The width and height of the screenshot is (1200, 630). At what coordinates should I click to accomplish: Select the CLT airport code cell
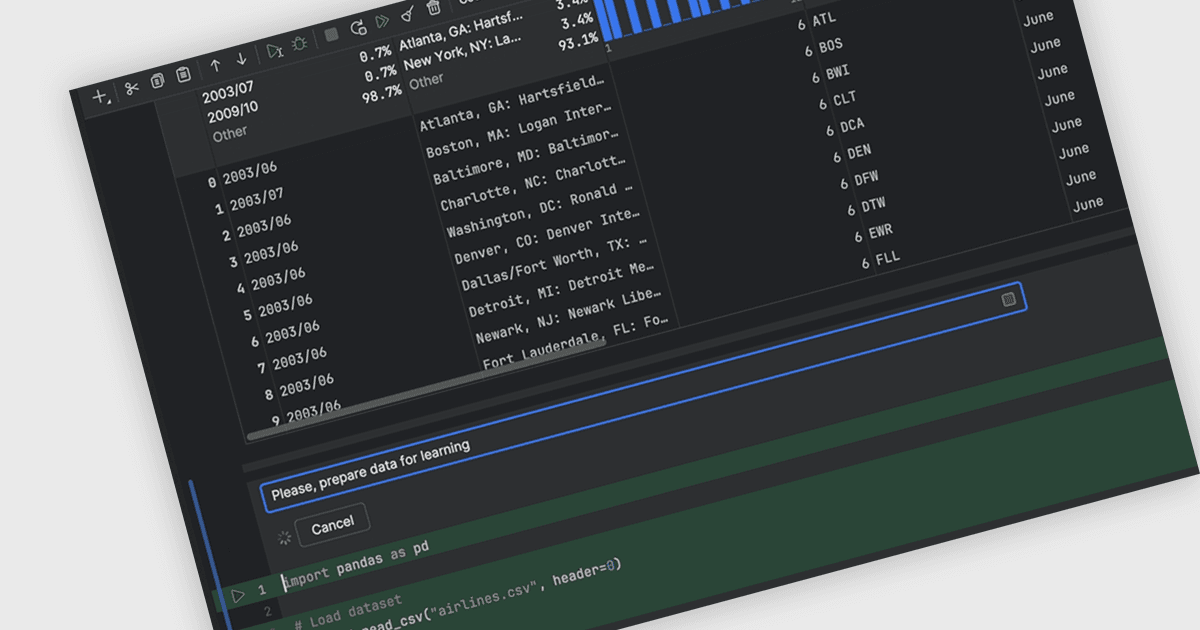(x=845, y=99)
